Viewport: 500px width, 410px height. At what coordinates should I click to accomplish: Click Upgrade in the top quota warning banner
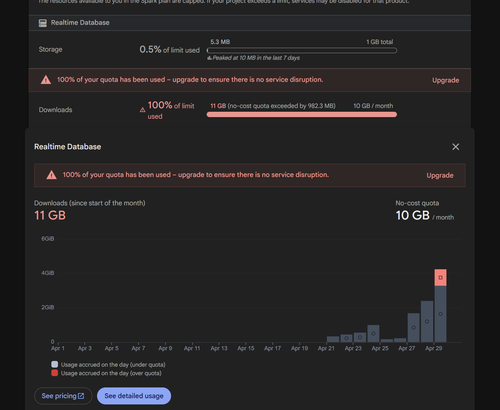[446, 80]
